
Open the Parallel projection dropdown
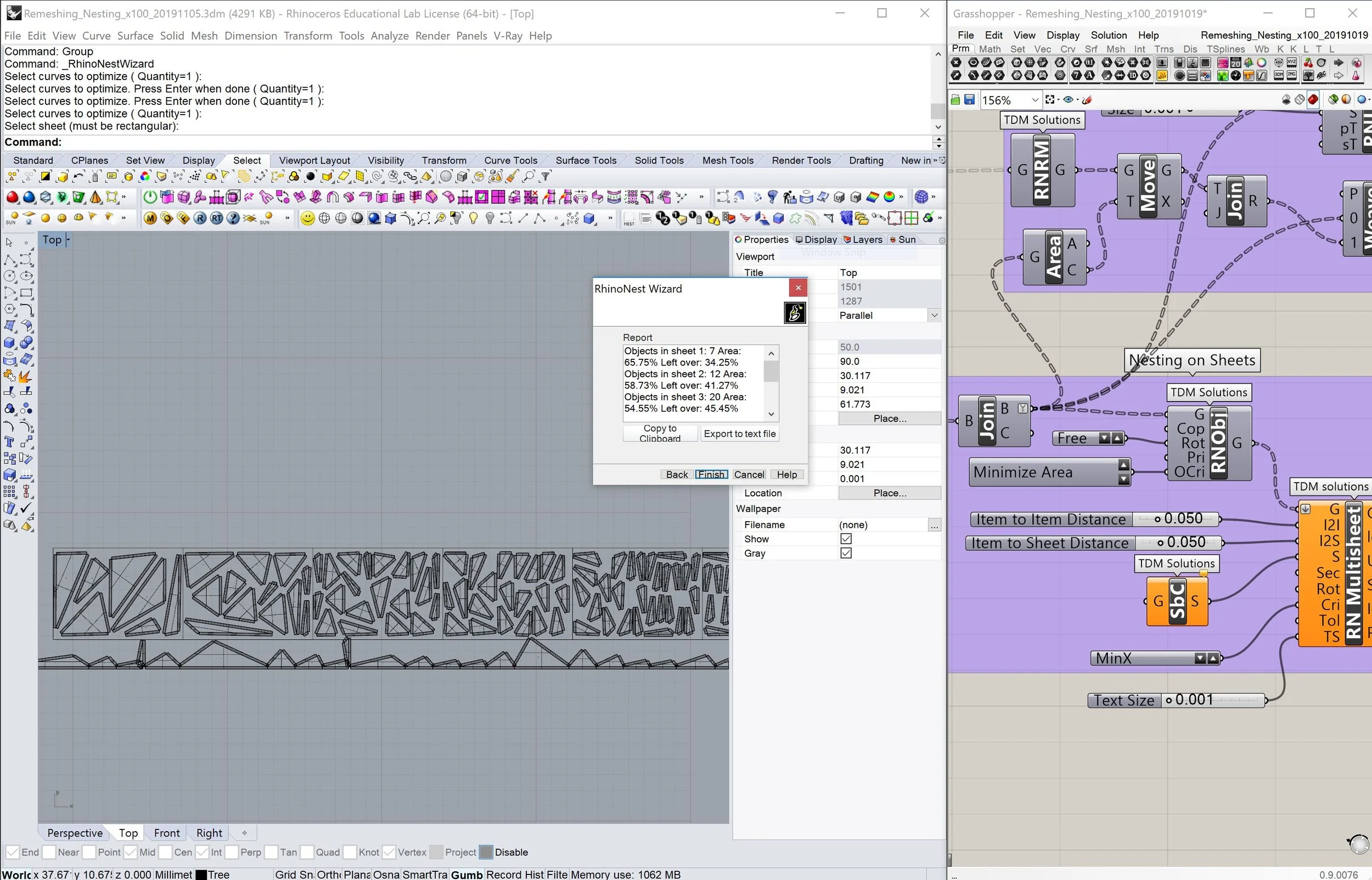click(934, 315)
